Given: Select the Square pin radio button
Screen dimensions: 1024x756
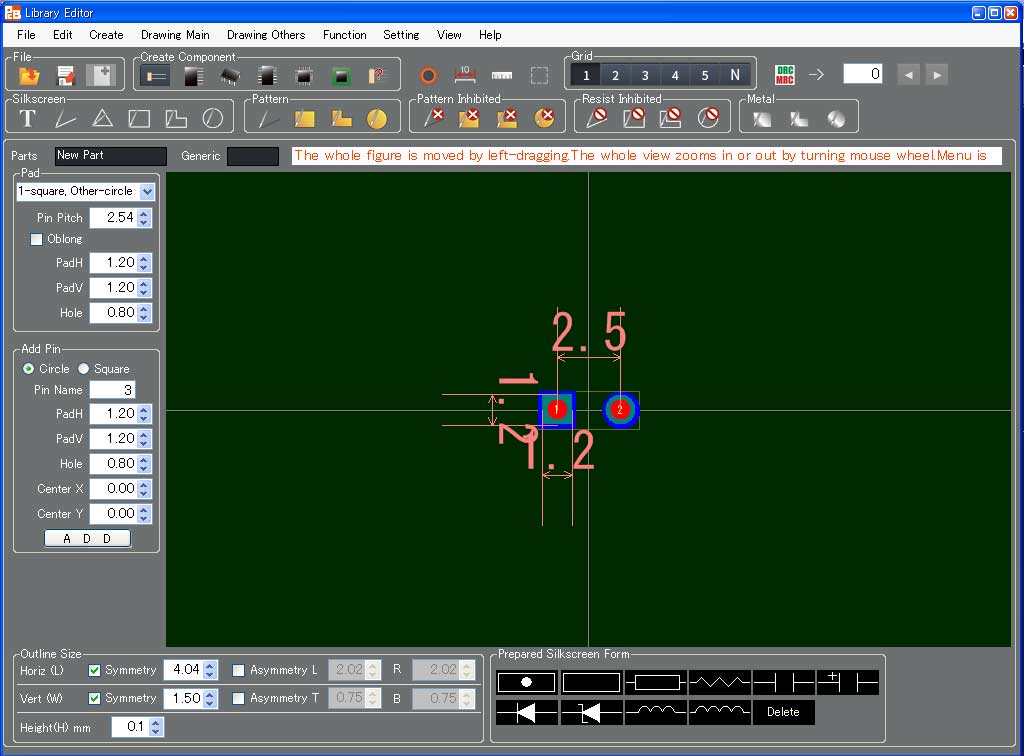Looking at the screenshot, I should click(84, 369).
